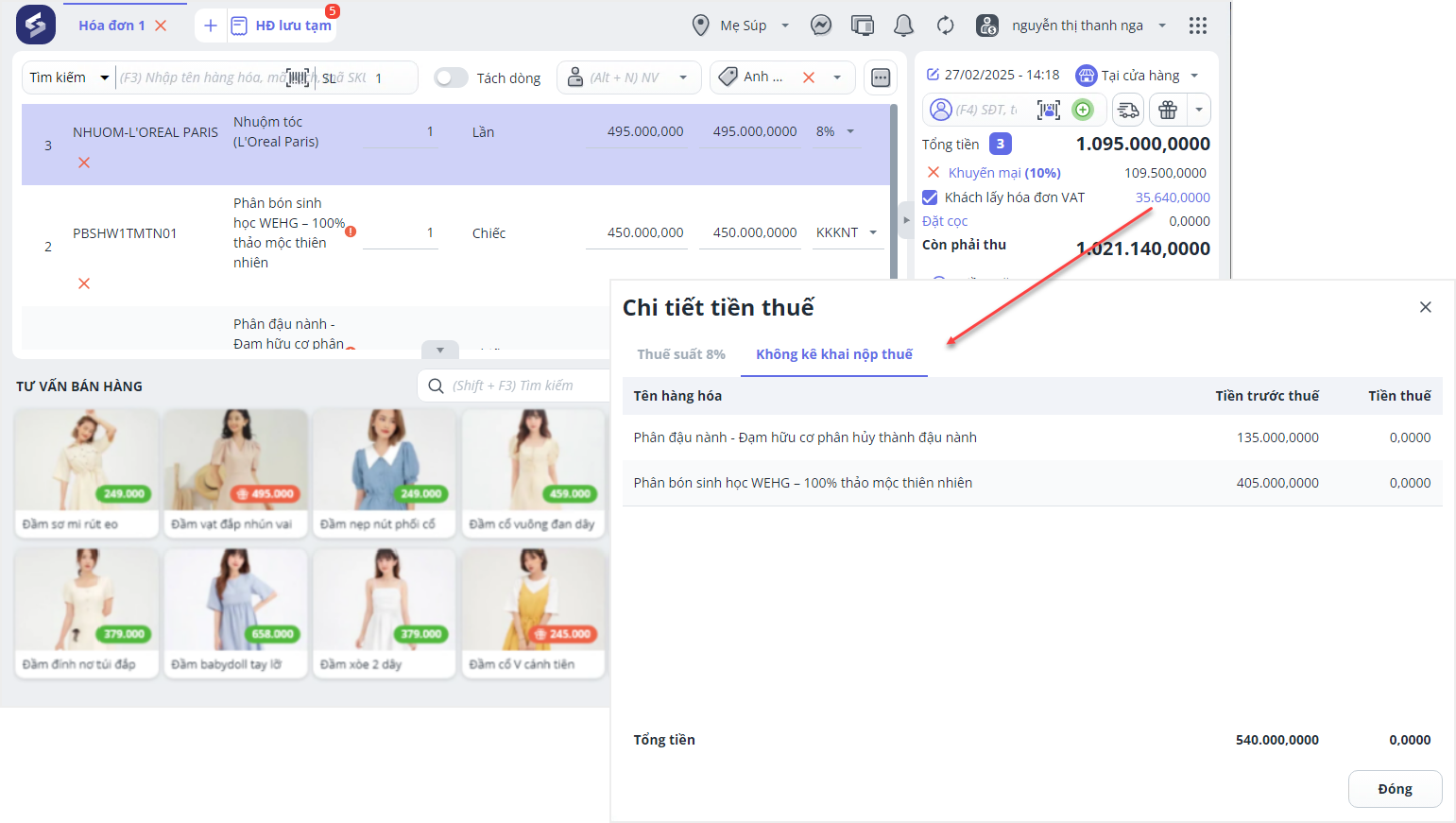Add a new invoice tab

(210, 26)
